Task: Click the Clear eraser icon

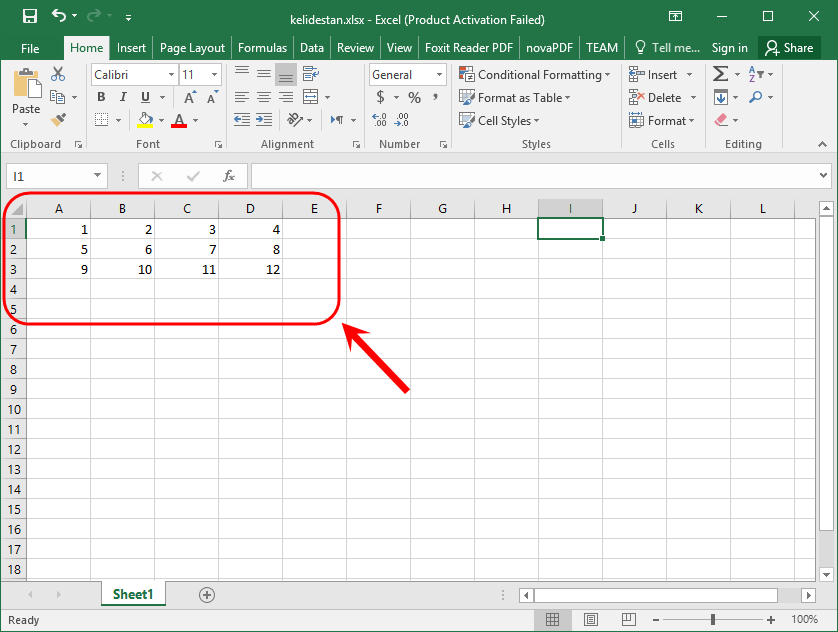Action: pos(721,120)
